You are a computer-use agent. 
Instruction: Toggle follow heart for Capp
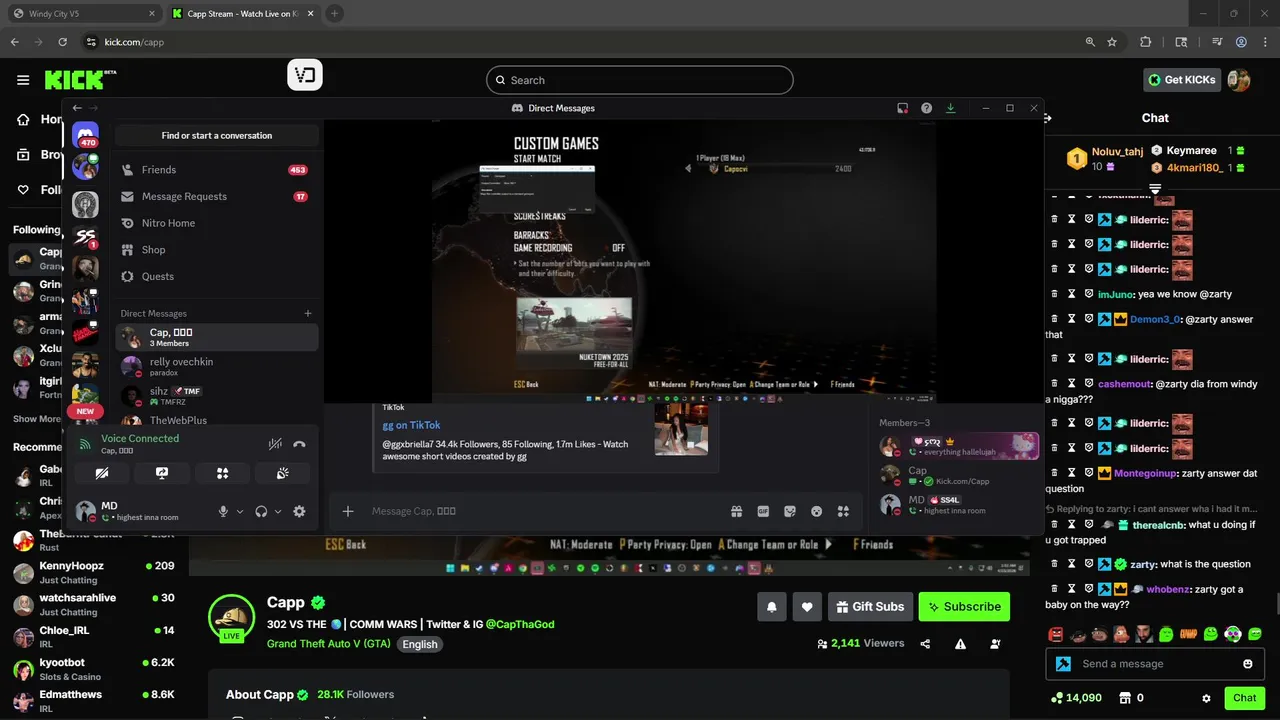pos(807,606)
